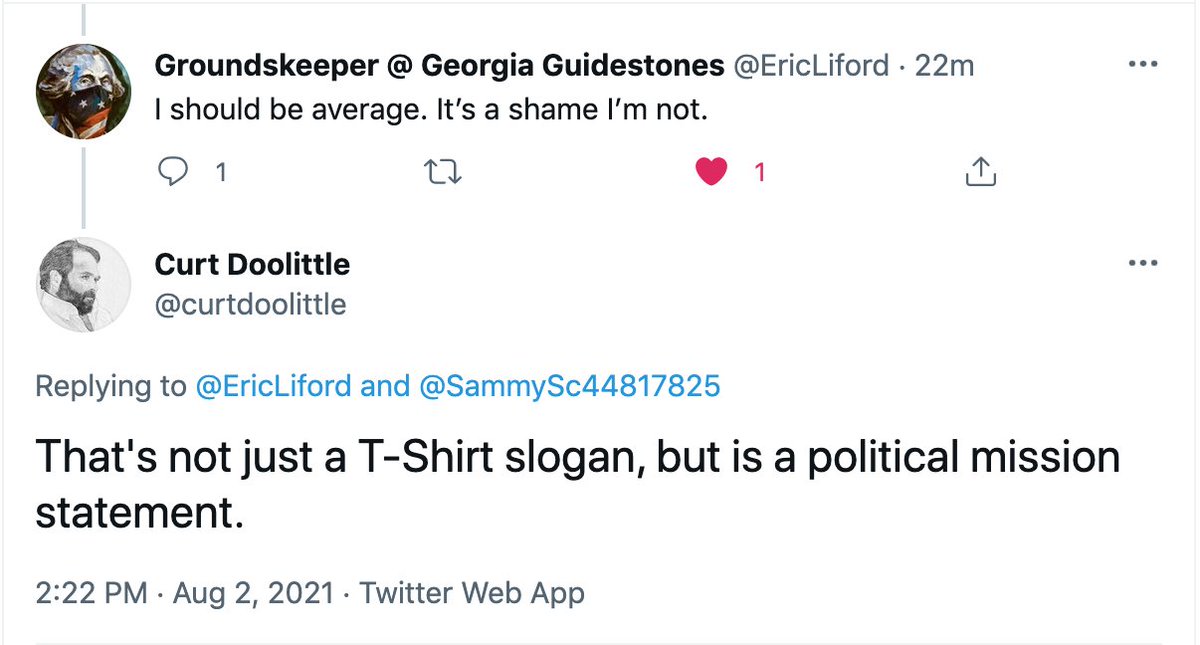Open the @curtdoolittle handle

pyautogui.click(x=250, y=303)
